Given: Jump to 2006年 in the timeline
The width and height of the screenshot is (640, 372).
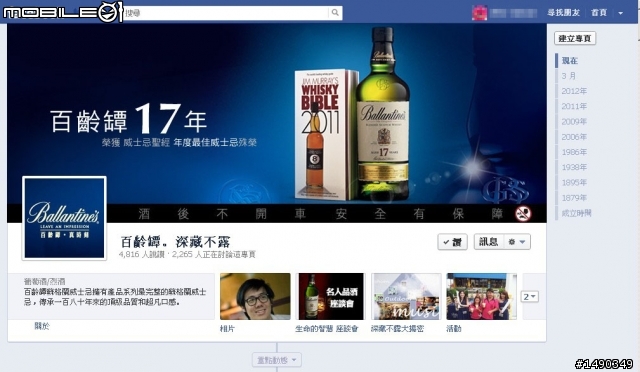Looking at the screenshot, I should (574, 137).
